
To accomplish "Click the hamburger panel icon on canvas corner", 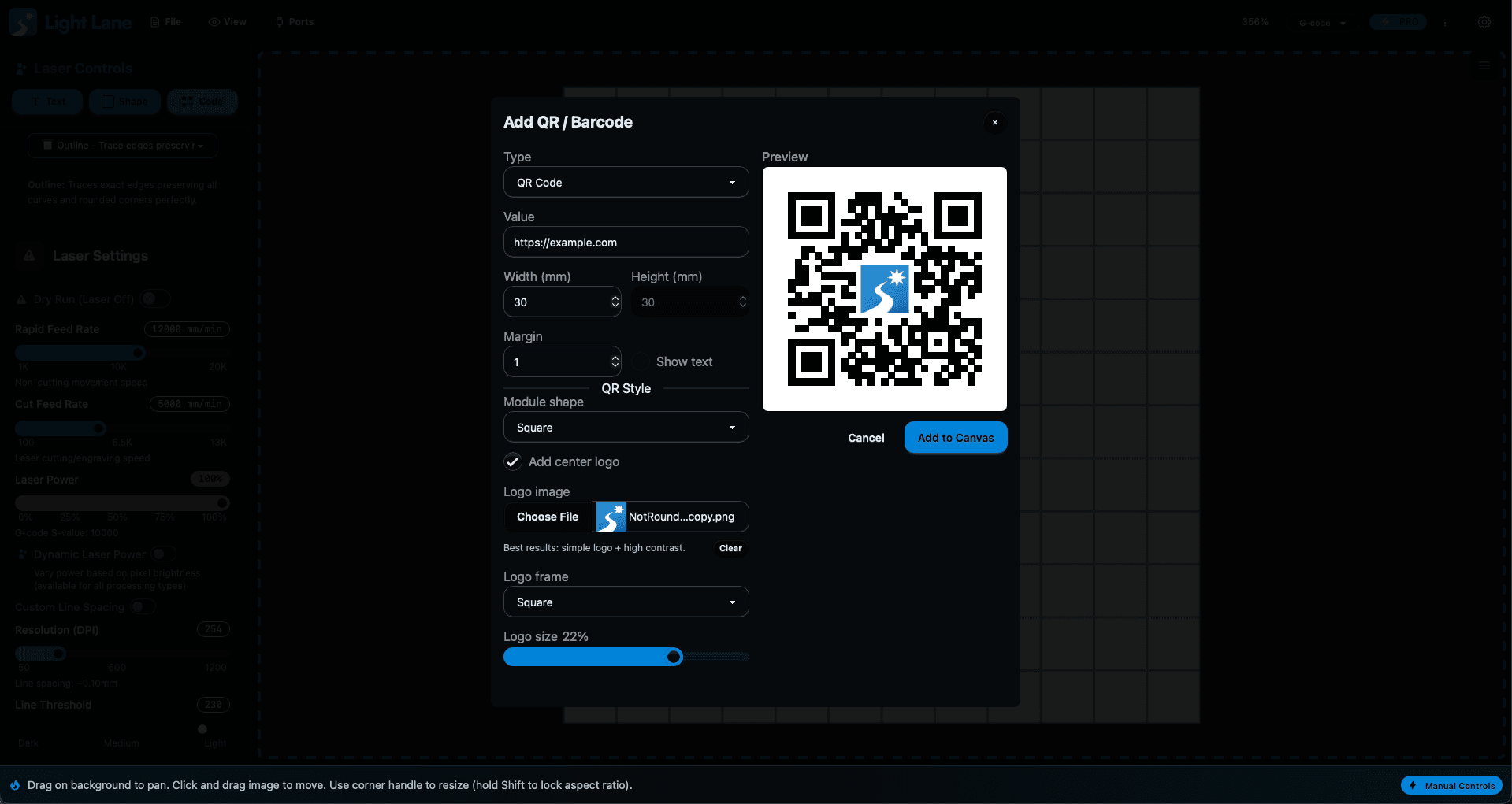I will click(1484, 66).
